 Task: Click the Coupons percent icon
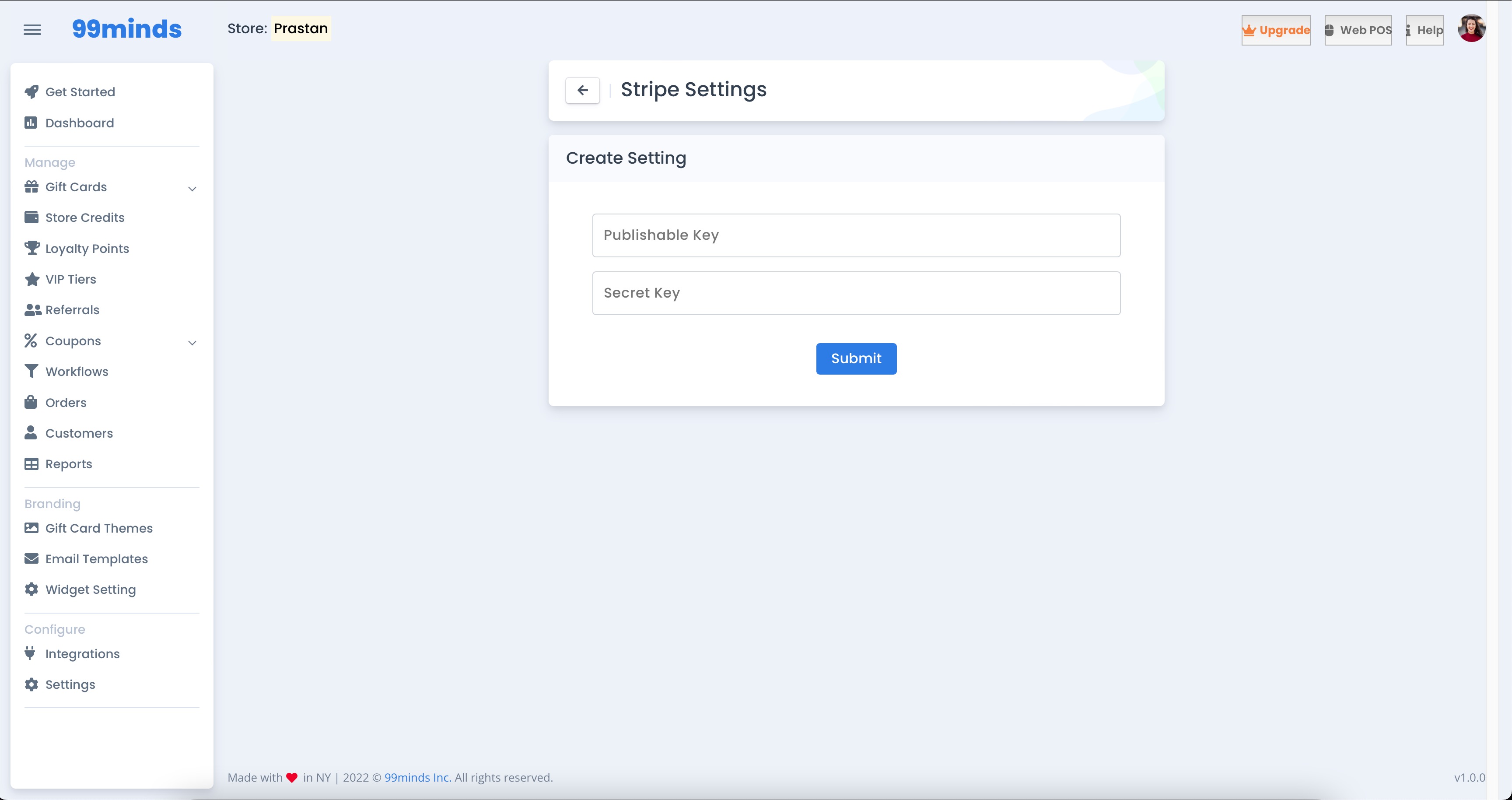31,340
